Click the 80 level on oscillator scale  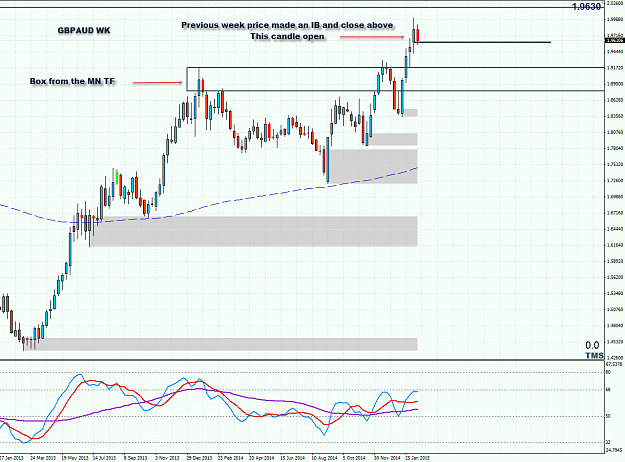[608, 372]
